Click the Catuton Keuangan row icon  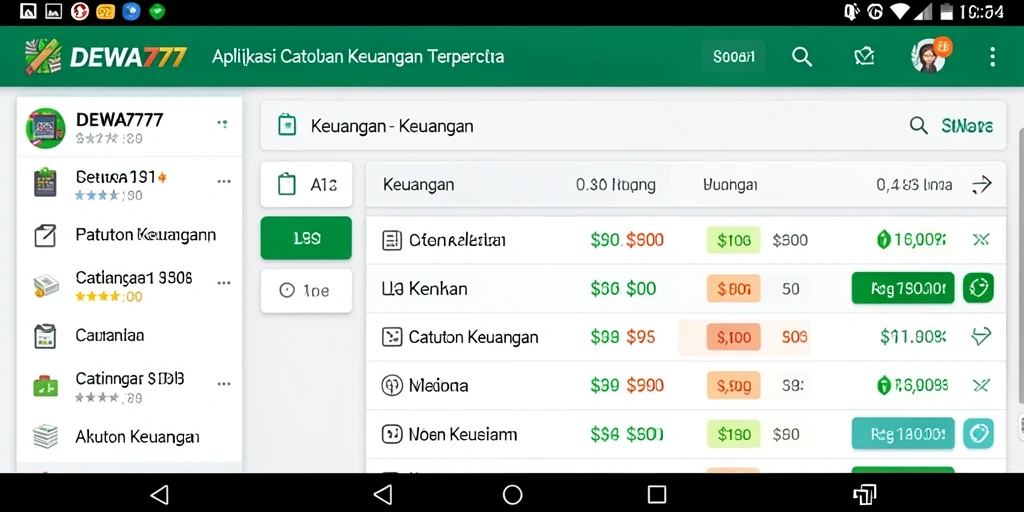click(x=391, y=337)
